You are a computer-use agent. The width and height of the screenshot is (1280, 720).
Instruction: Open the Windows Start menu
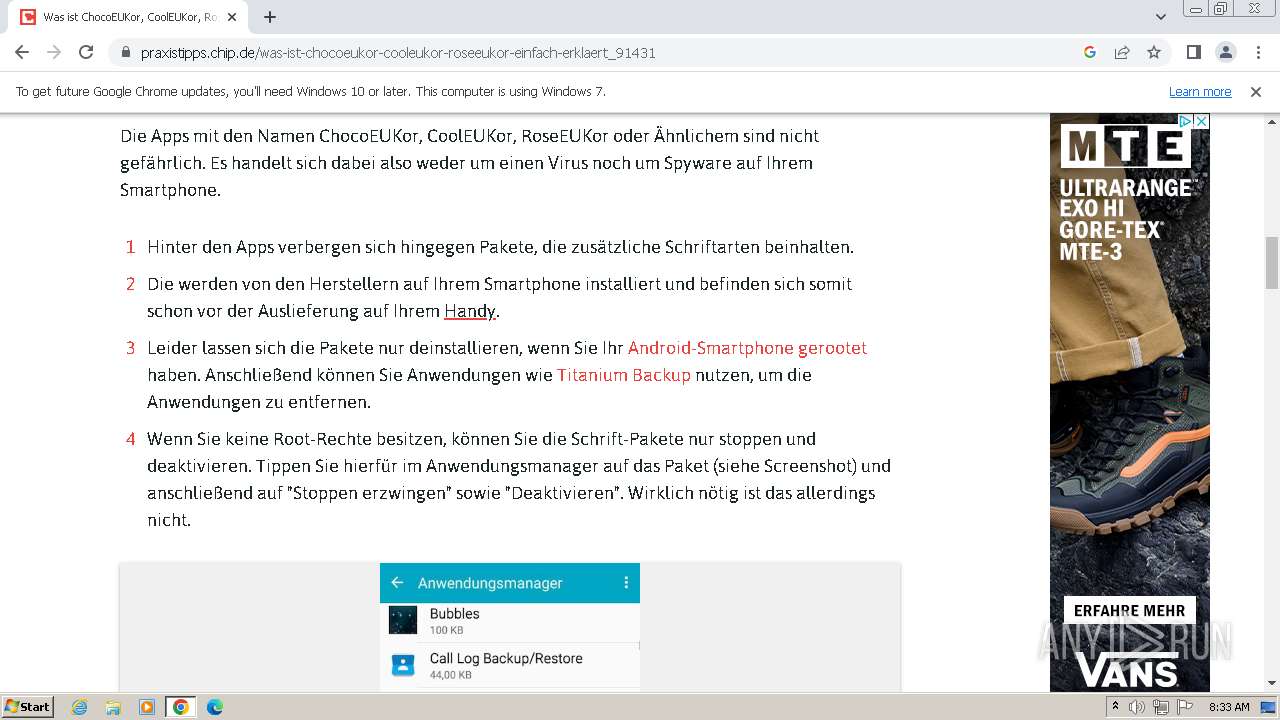point(28,706)
